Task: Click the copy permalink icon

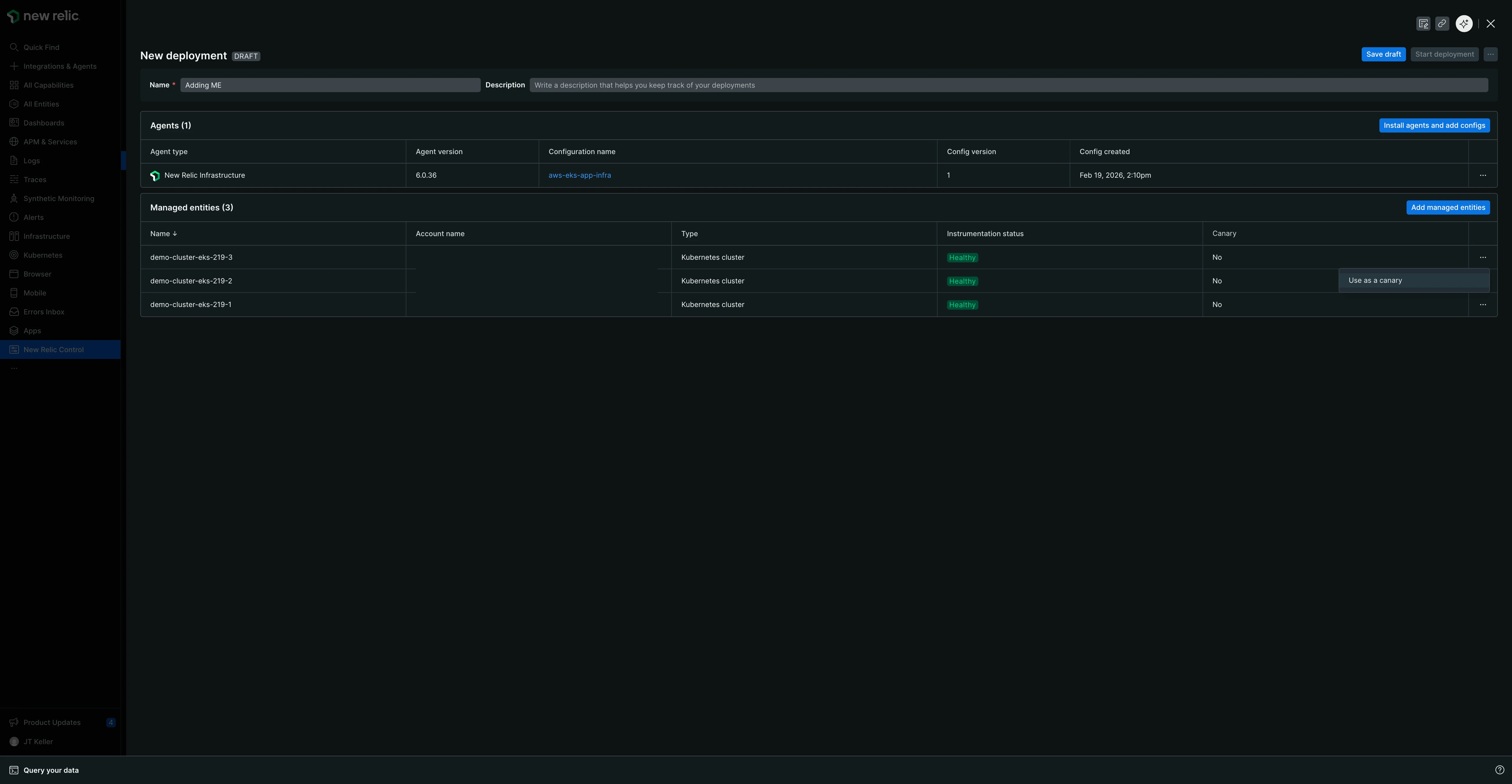Action: pos(1441,24)
